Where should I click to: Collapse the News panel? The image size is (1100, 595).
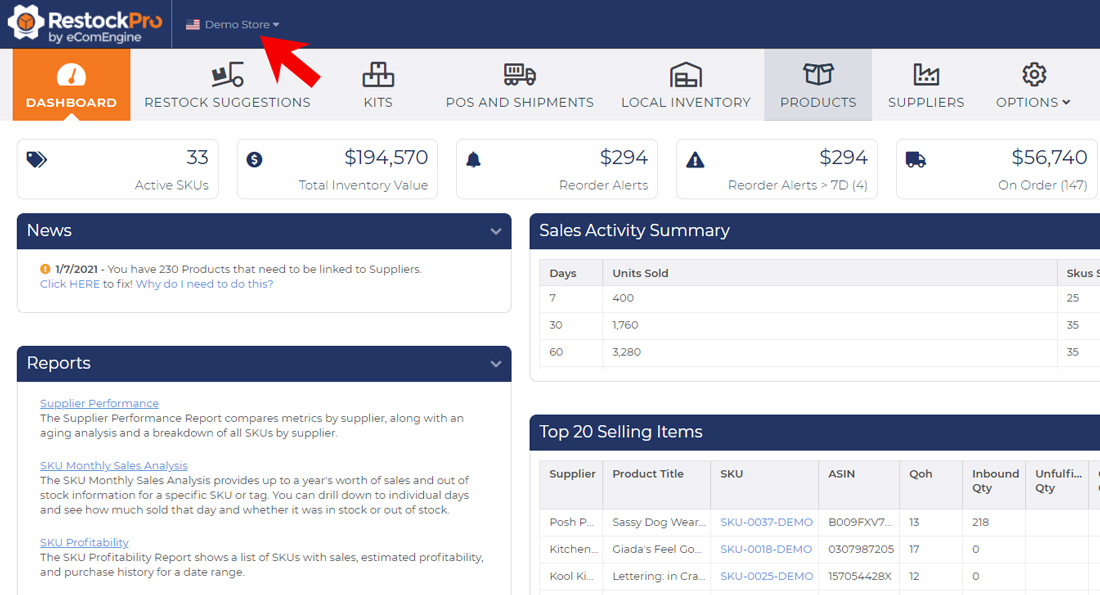pyautogui.click(x=496, y=231)
